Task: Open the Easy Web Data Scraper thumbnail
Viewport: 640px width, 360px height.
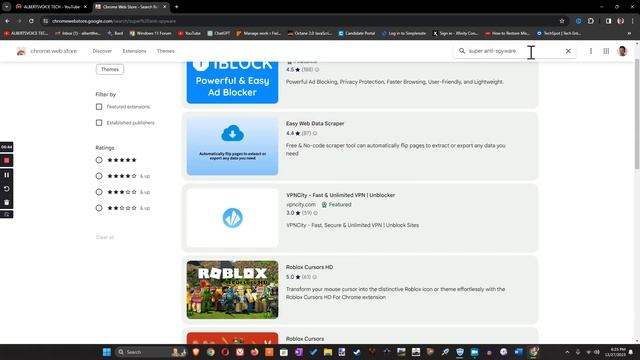Action: click(232, 146)
